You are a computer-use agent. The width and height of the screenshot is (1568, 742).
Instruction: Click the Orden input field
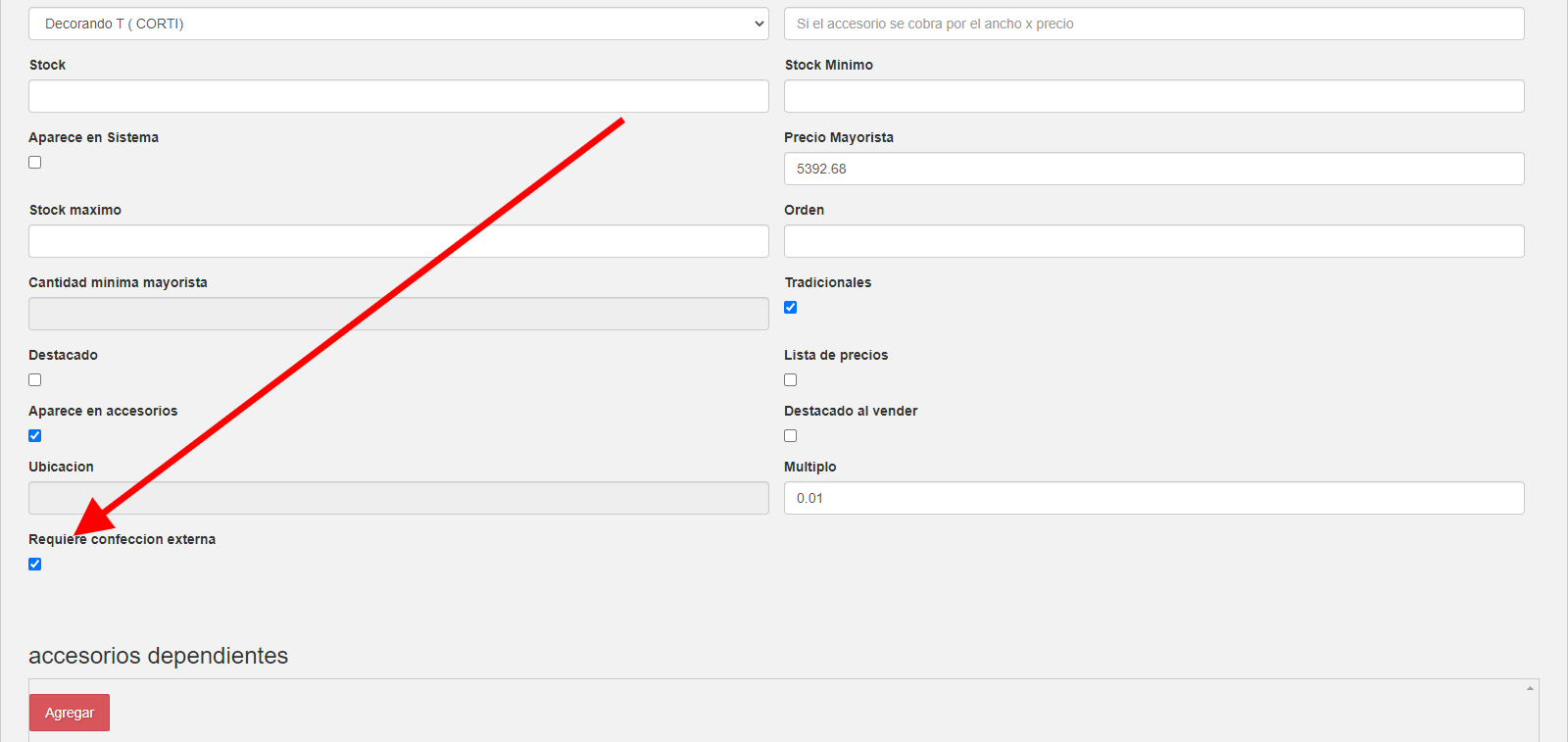click(x=1153, y=241)
